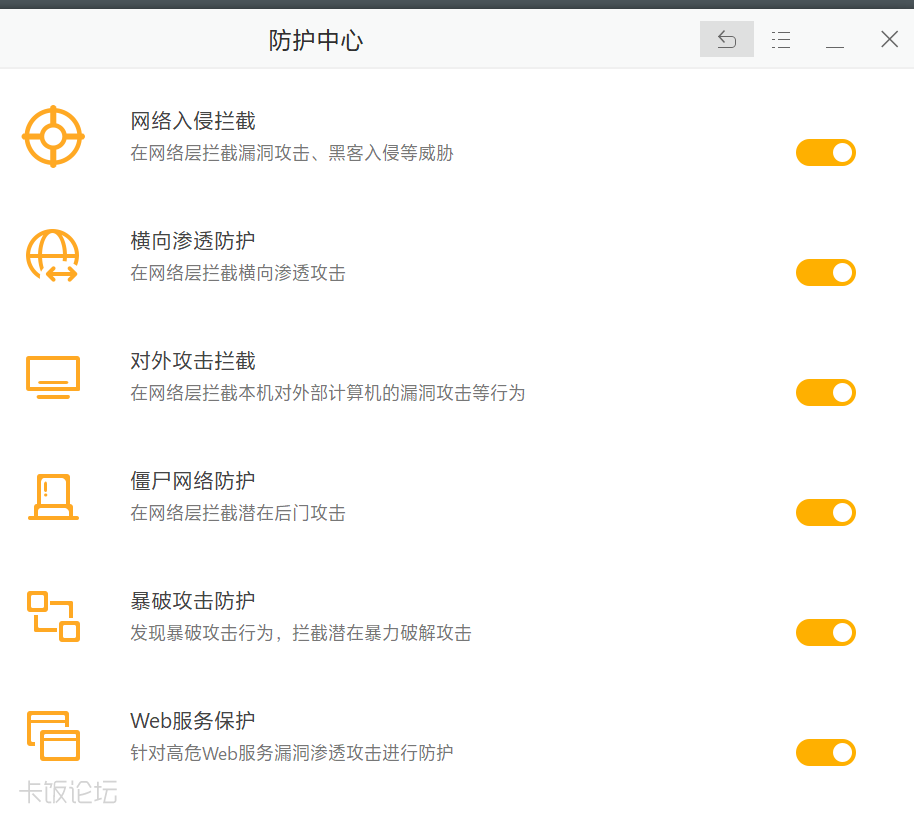Turn off Web服务保护 toggle
Image resolution: width=914 pixels, height=815 pixels.
(x=826, y=753)
